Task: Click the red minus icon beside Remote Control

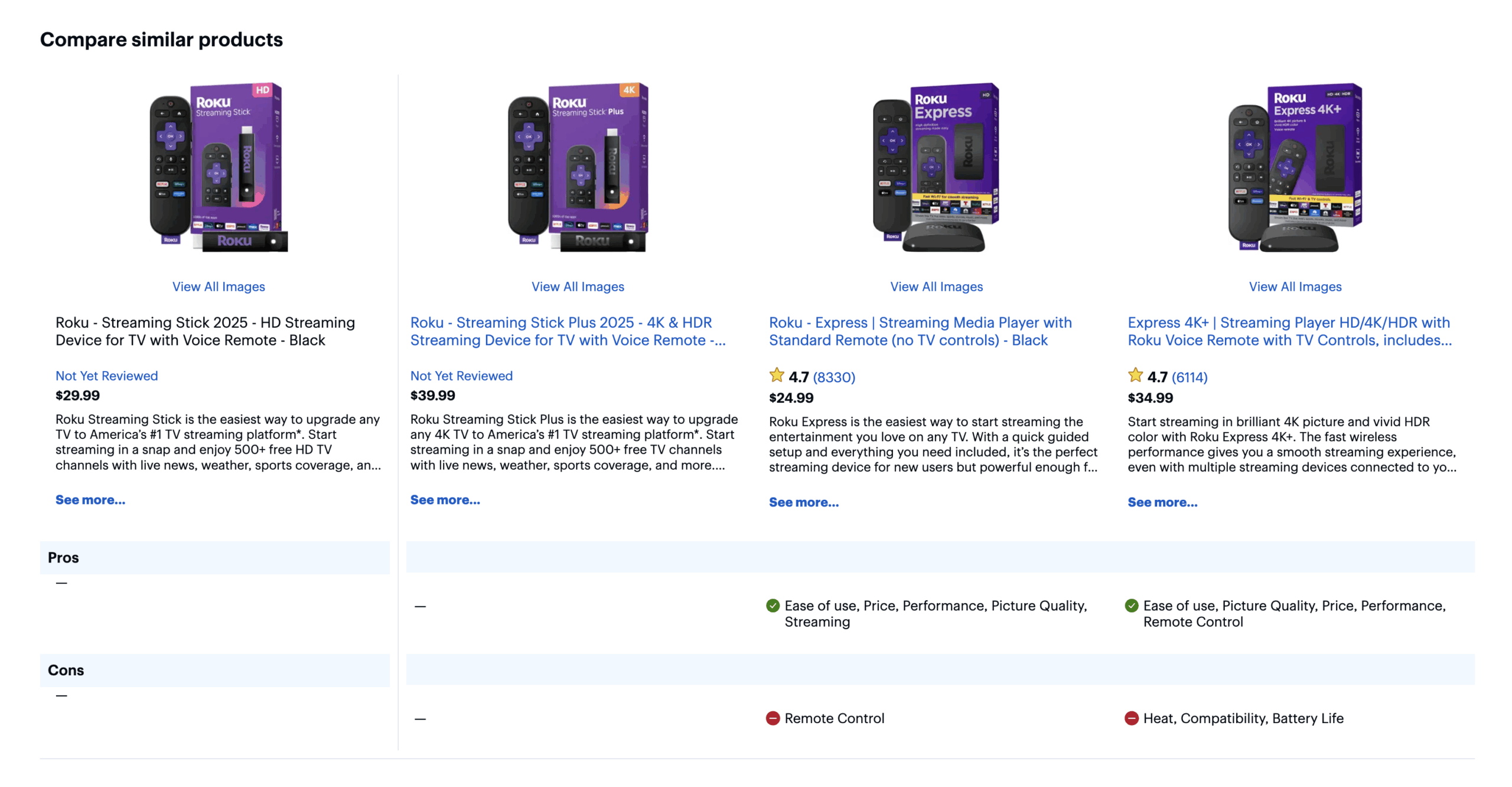Action: pyautogui.click(x=773, y=718)
